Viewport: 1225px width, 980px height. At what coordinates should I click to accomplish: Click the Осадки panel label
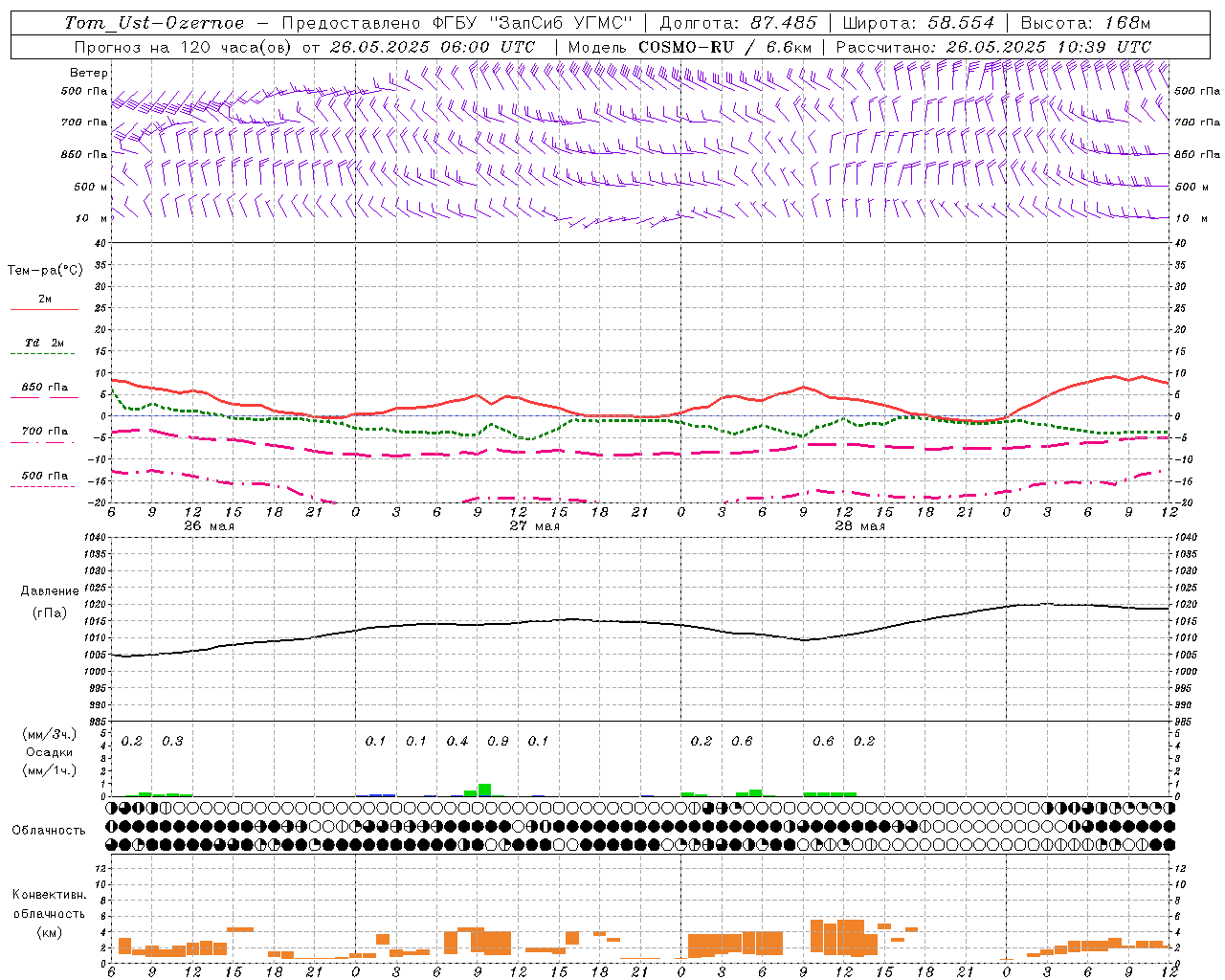coord(50,752)
